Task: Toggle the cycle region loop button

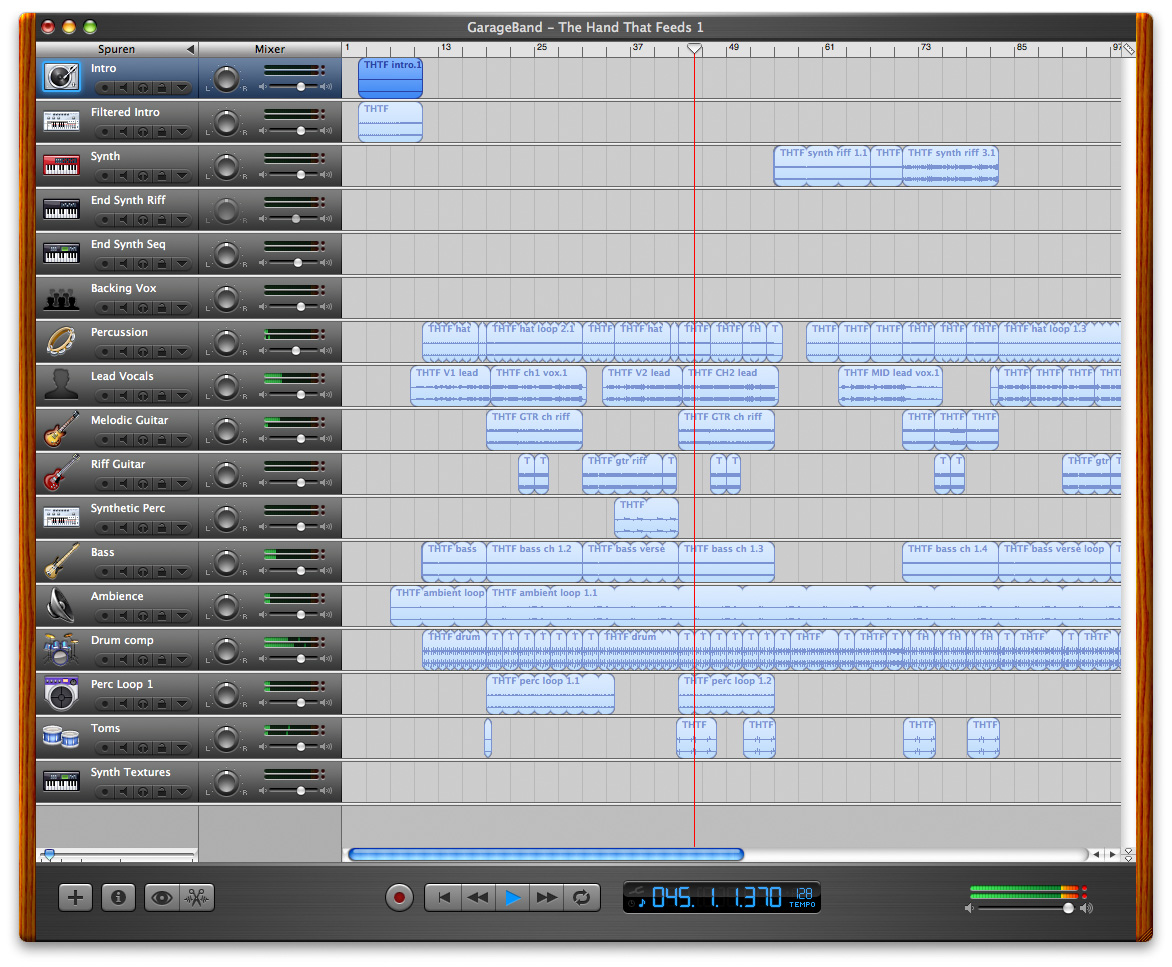Action: click(582, 898)
